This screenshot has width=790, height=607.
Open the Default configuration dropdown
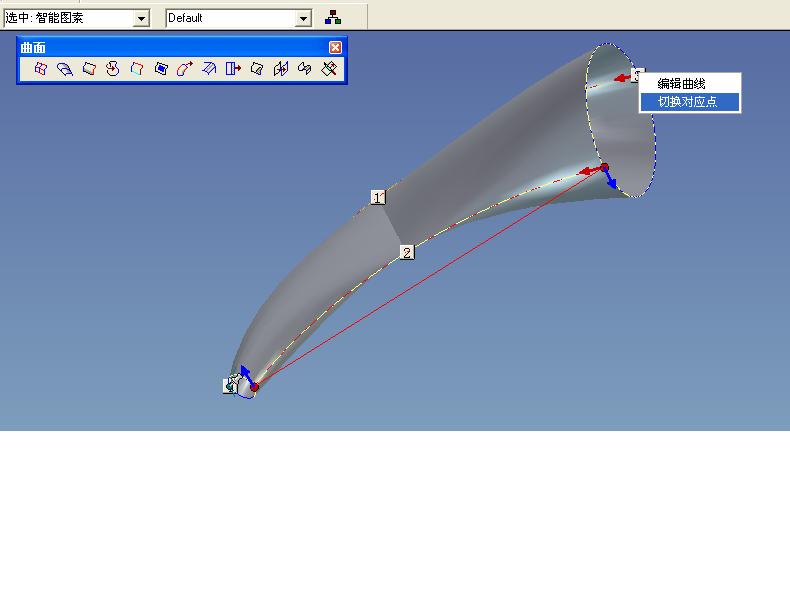pos(303,19)
